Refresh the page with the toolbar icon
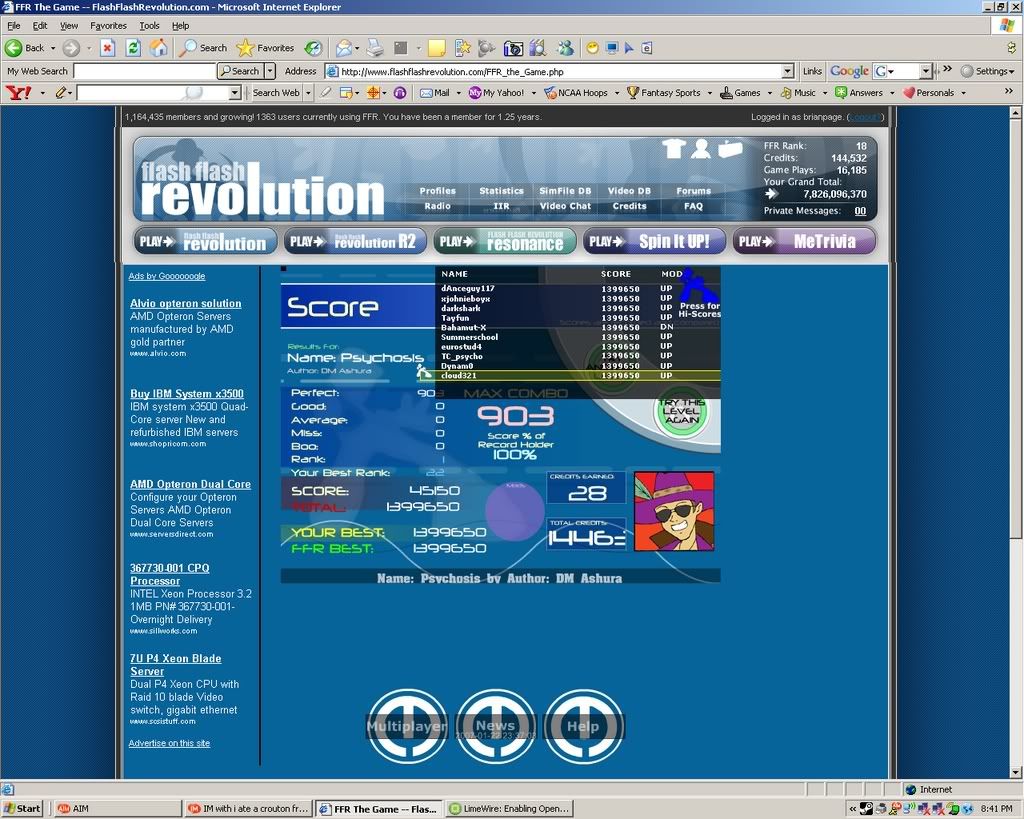 tap(133, 48)
